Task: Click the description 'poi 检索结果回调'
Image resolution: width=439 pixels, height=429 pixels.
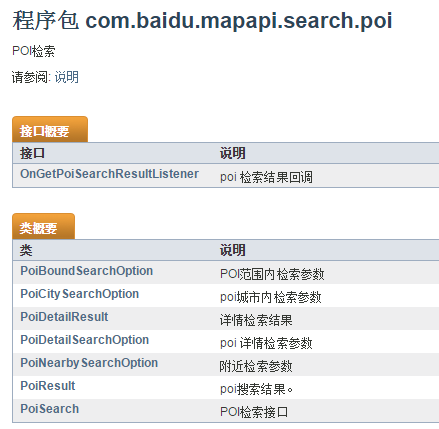Action: pos(266,177)
